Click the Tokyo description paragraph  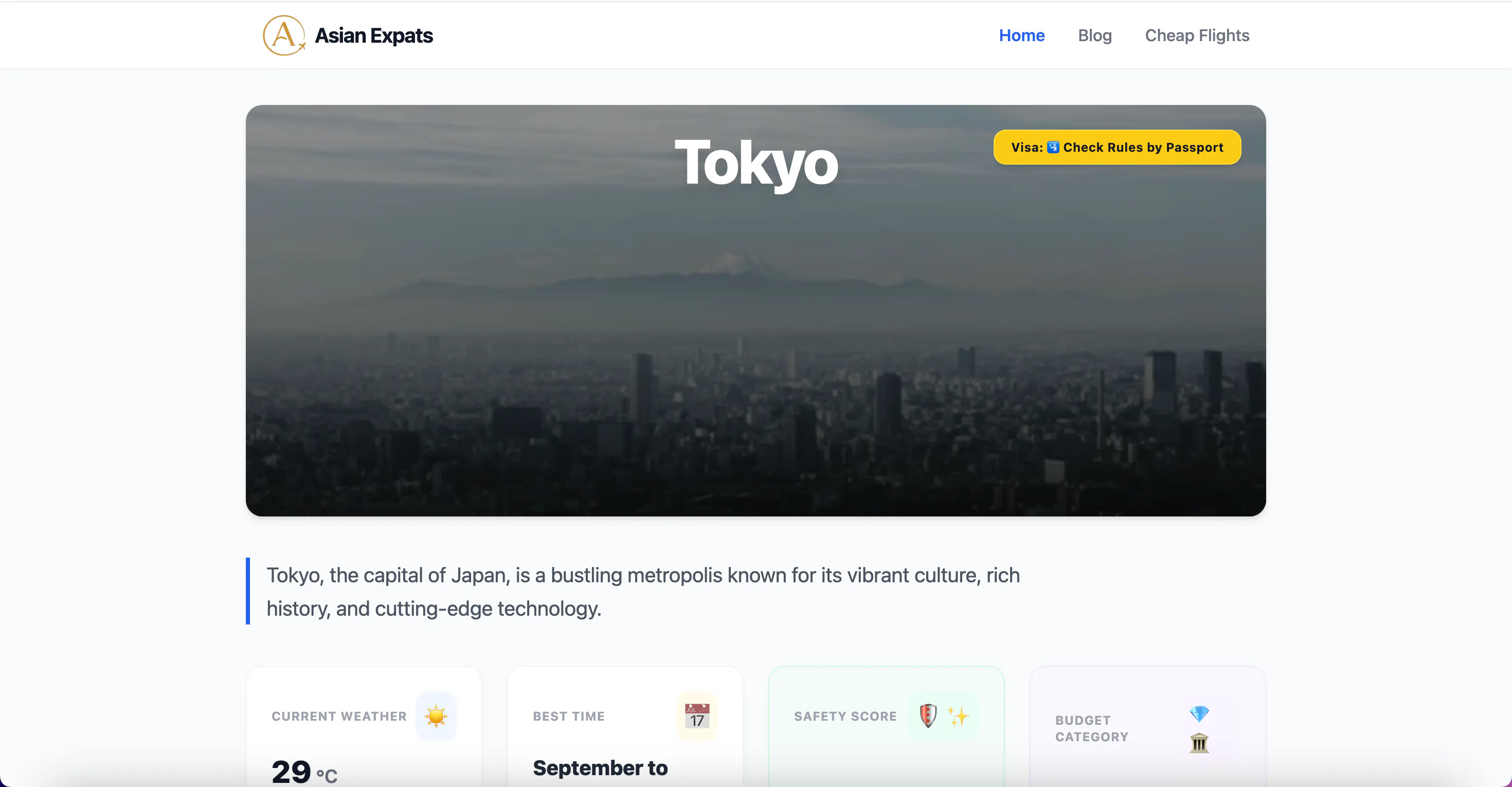tap(643, 592)
